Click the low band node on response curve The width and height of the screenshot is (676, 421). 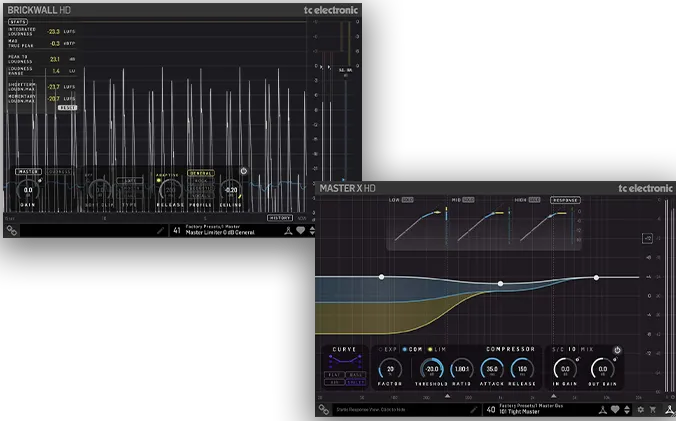click(381, 277)
